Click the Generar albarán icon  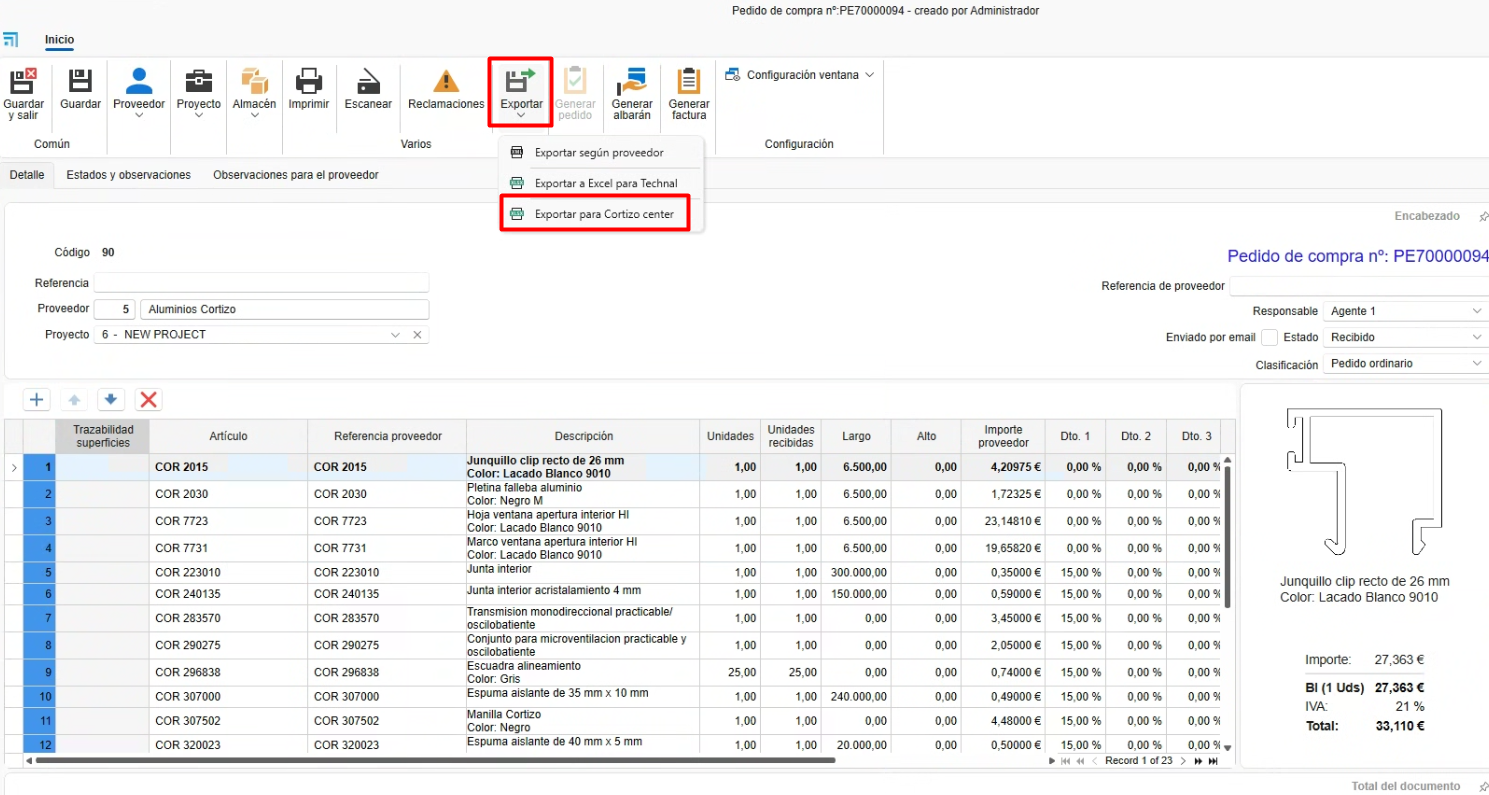(x=631, y=81)
